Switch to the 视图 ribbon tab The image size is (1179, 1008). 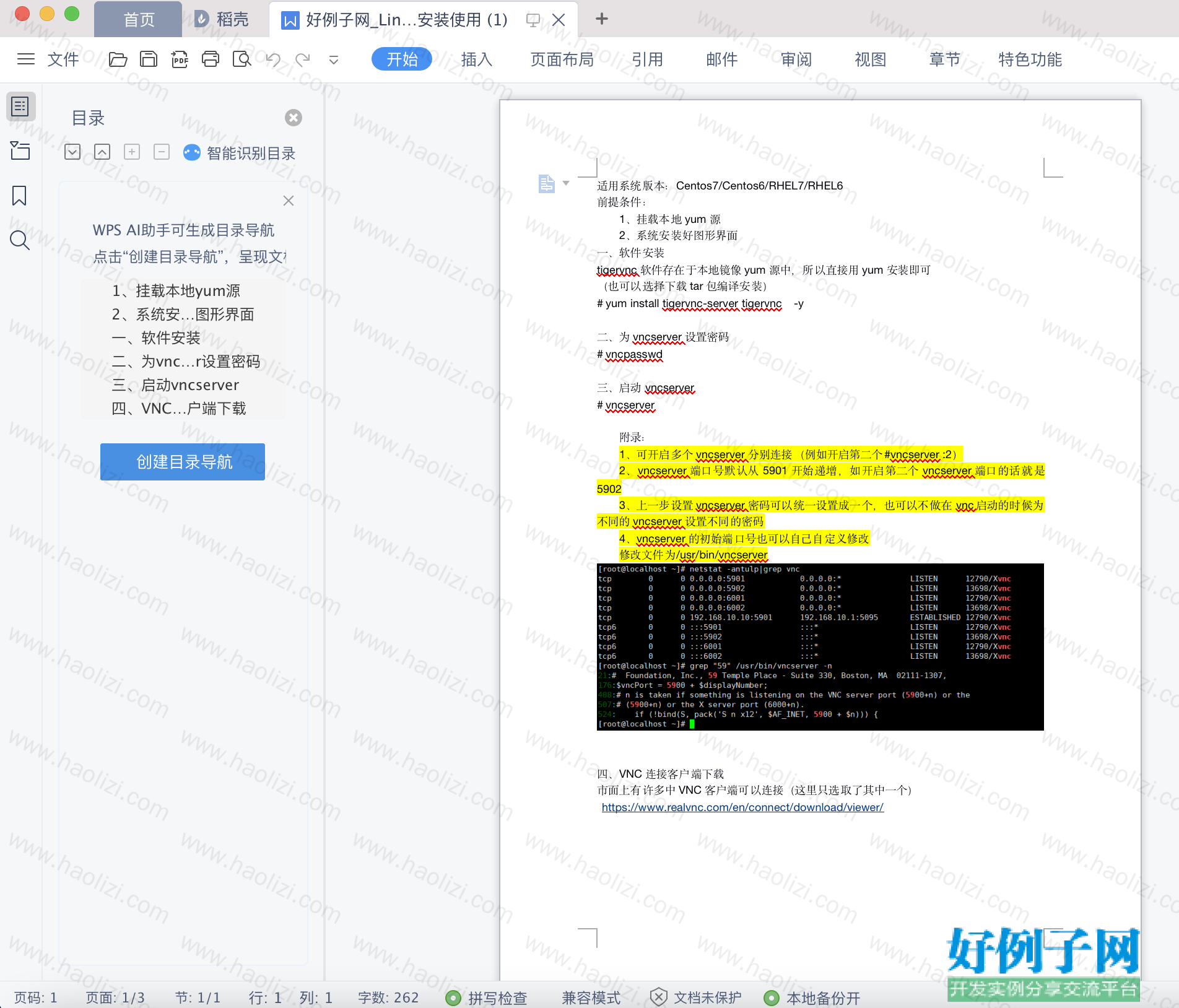point(870,59)
